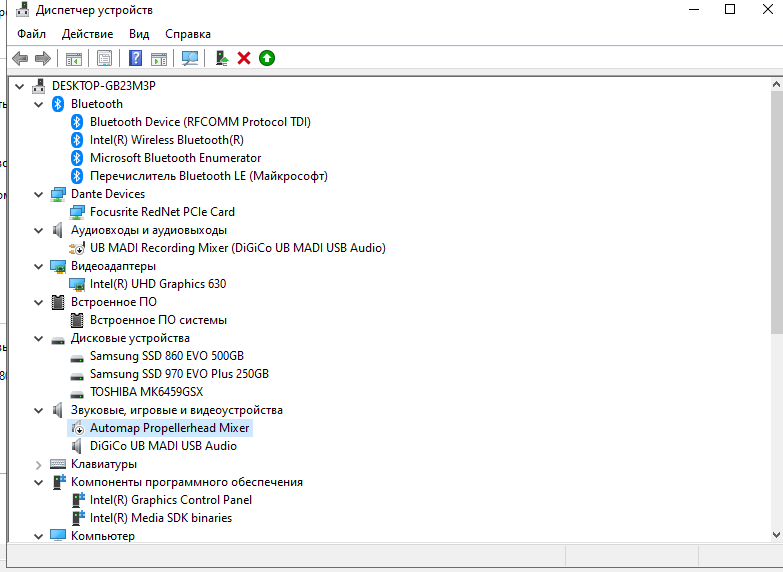
Task: Click the green Enable device icon
Action: point(267,58)
